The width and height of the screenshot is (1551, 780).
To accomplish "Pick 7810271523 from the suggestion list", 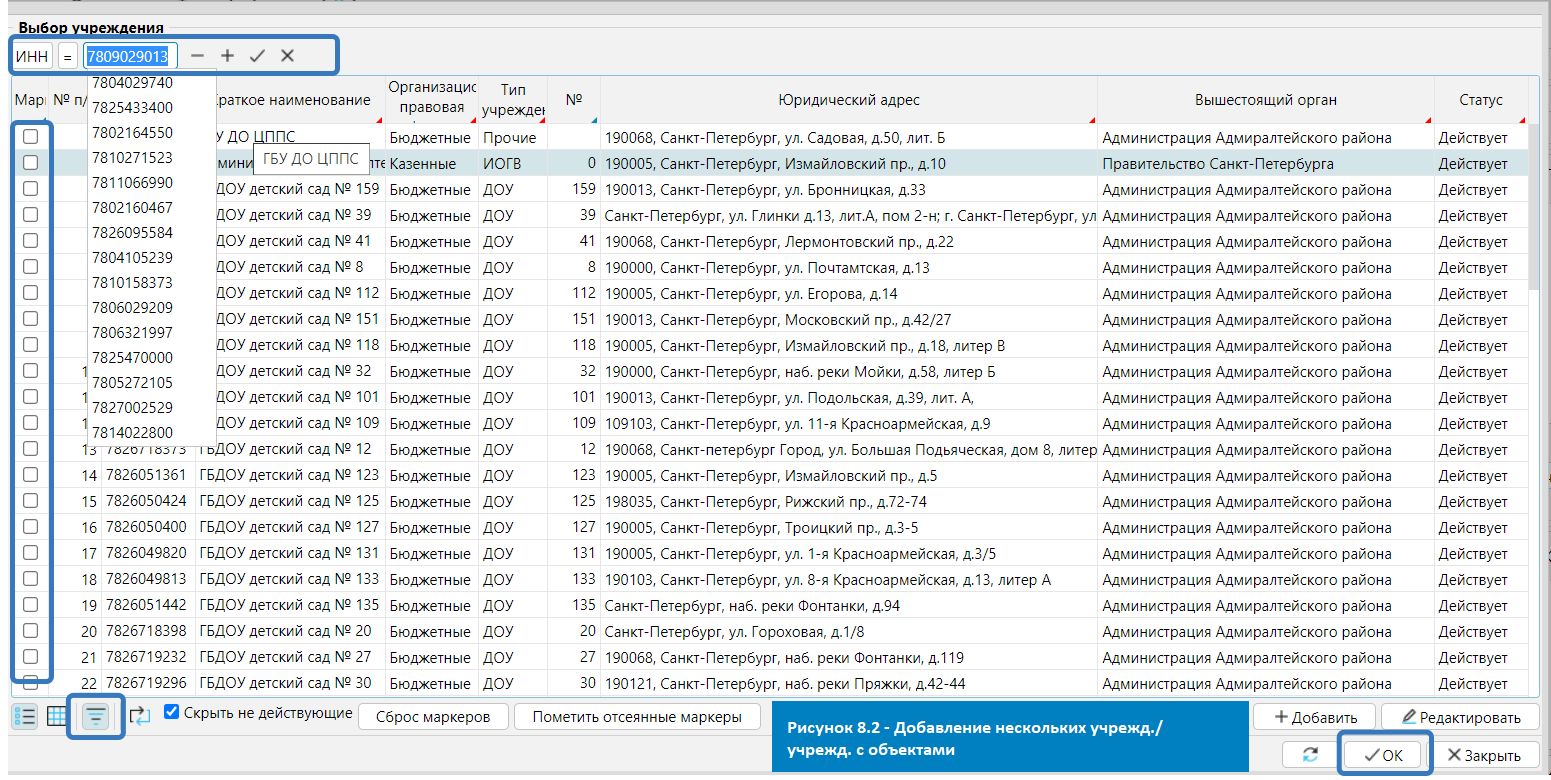I will tap(132, 158).
